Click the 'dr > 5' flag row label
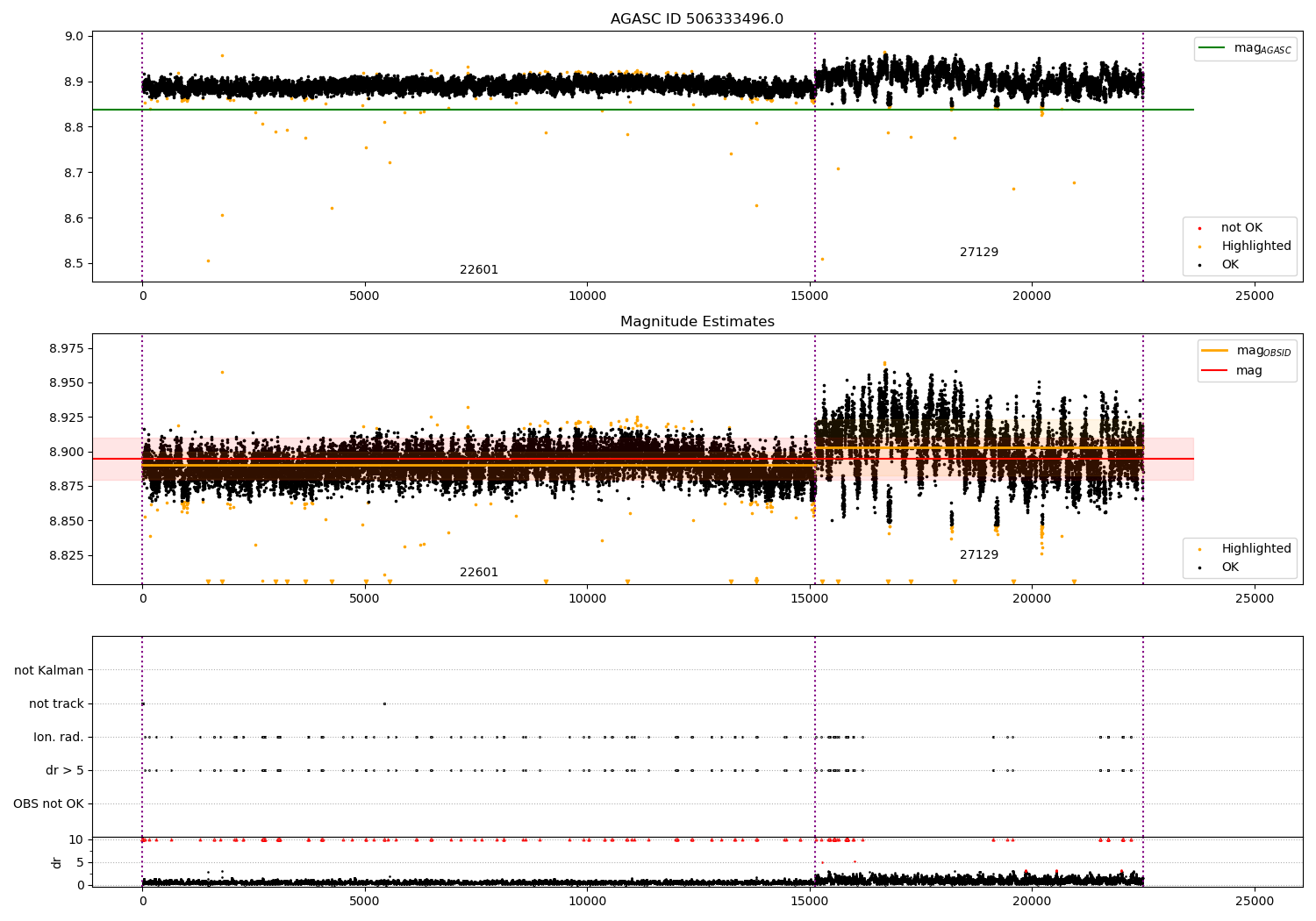The height and width of the screenshot is (921, 1316). pyautogui.click(x=65, y=771)
